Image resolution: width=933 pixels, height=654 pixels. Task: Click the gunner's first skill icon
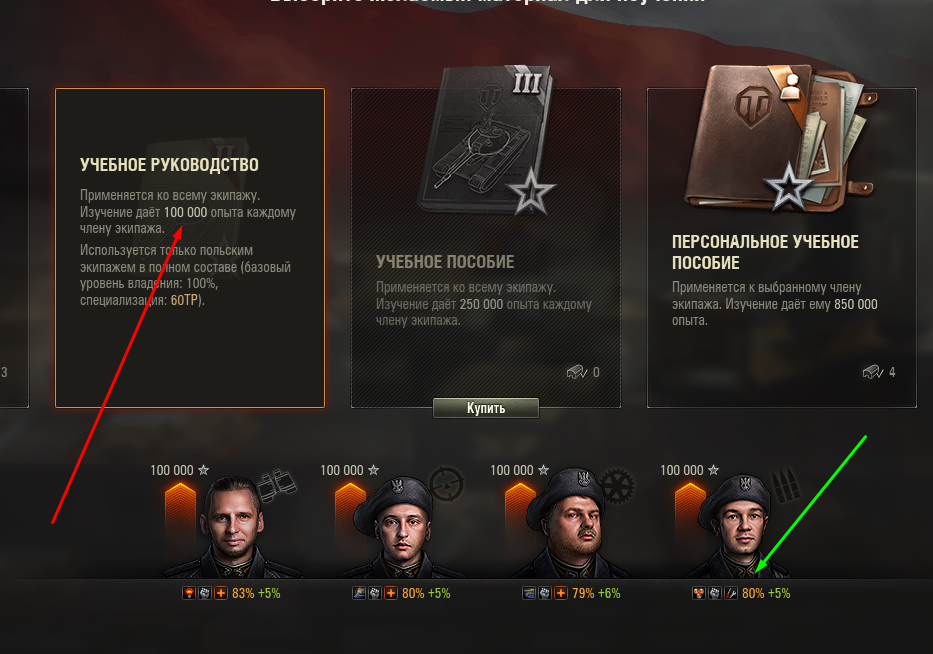pos(359,593)
